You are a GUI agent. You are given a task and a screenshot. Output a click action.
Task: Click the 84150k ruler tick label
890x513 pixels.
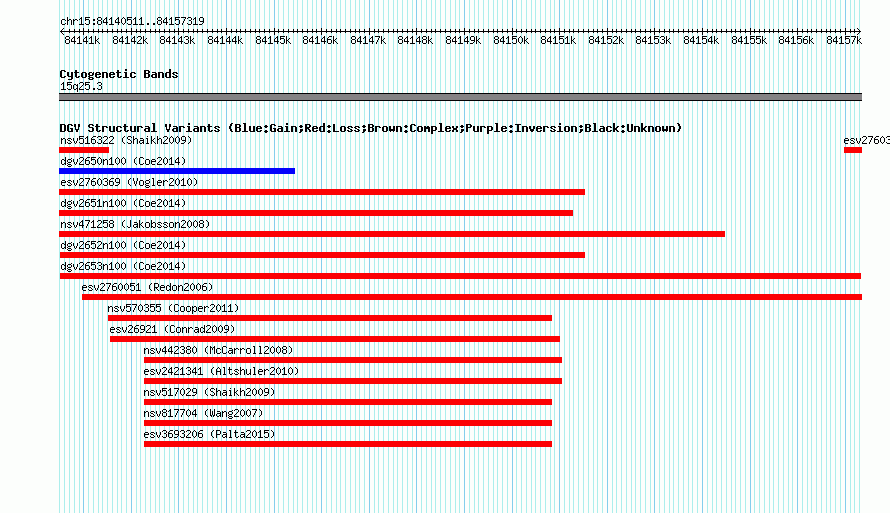[511, 40]
